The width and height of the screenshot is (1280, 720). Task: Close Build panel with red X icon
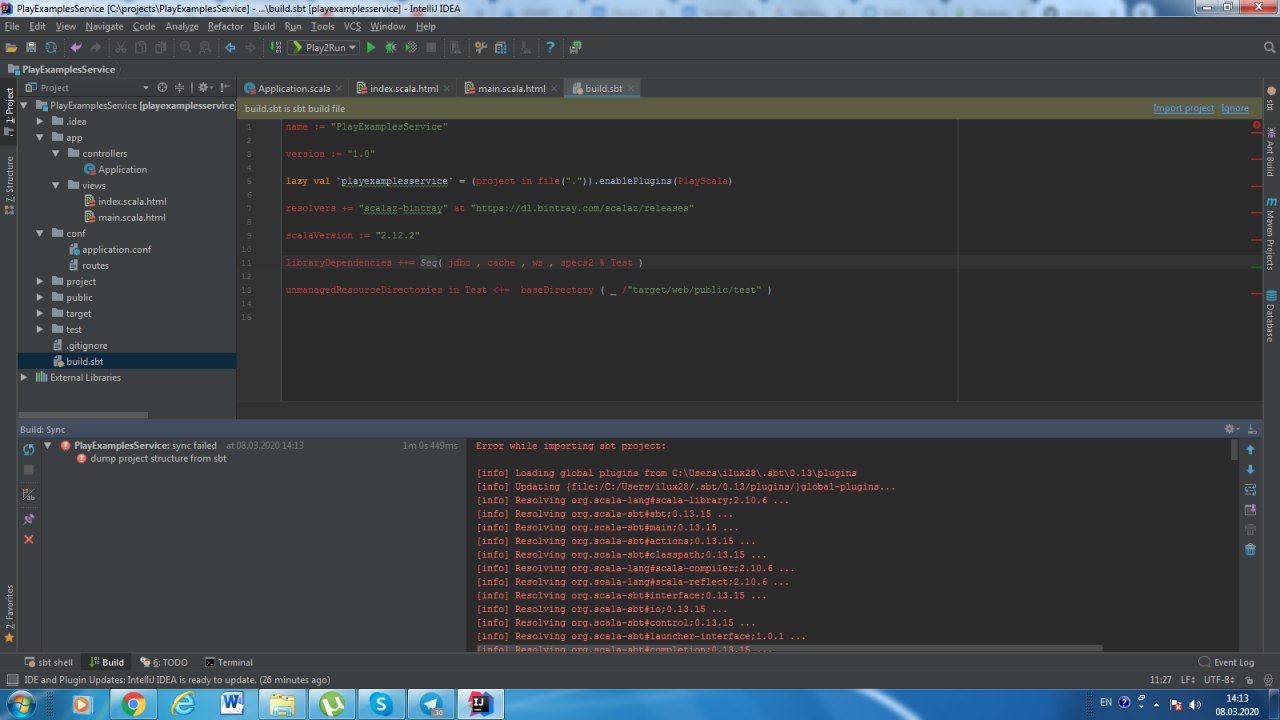(x=28, y=539)
